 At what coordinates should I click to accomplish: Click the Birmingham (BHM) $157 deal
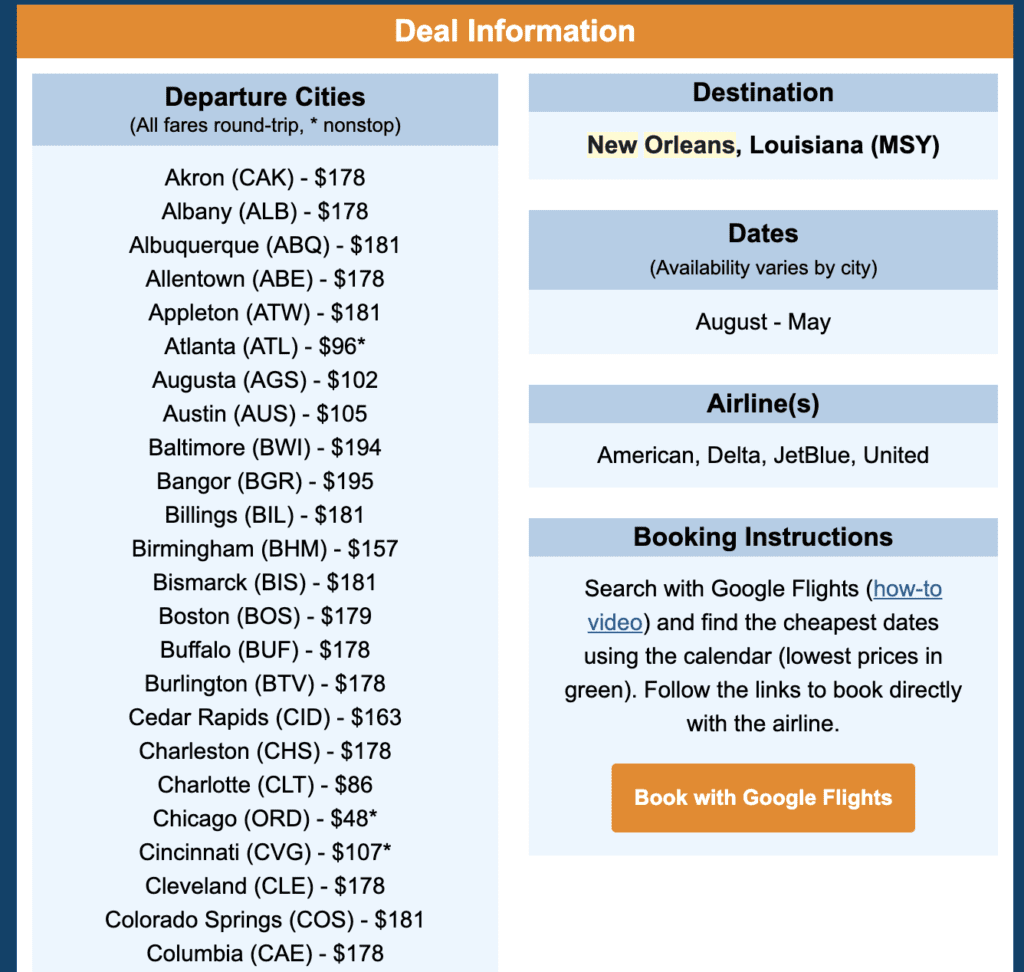[x=264, y=548]
